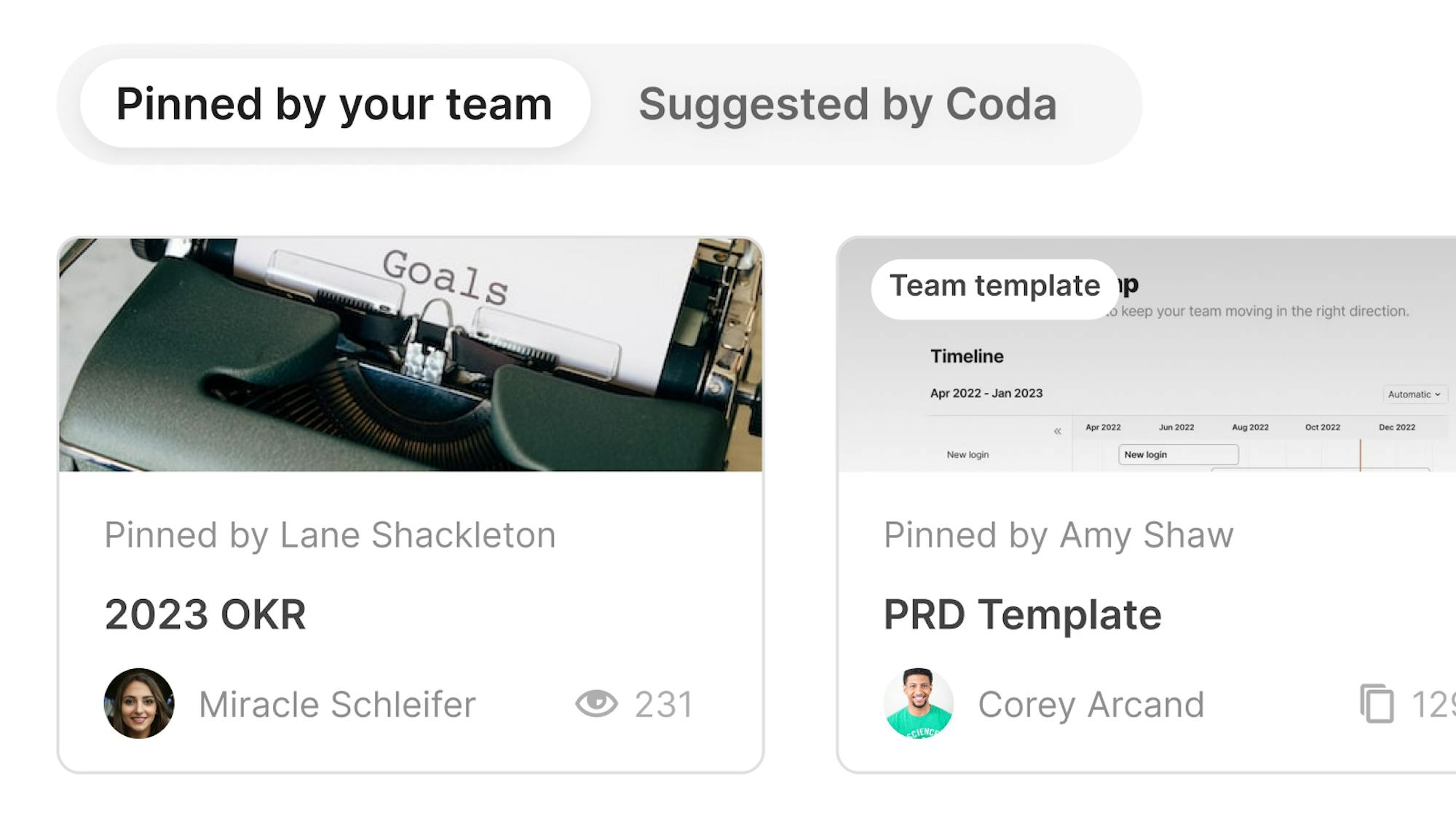Click Corey Arcand's profile avatar
Viewport: 1456px width, 819px height.
click(x=919, y=703)
